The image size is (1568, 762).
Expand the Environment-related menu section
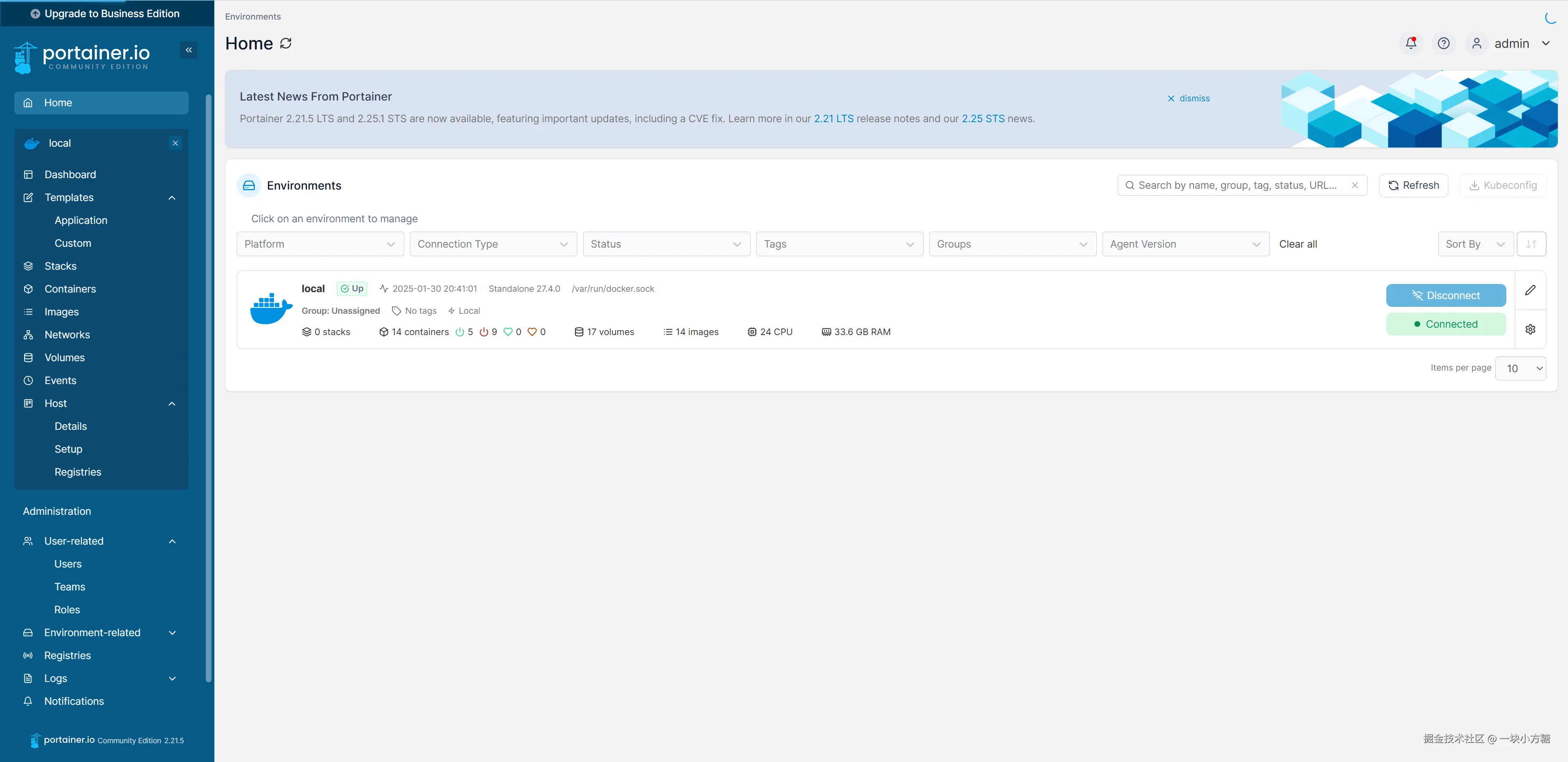point(171,633)
